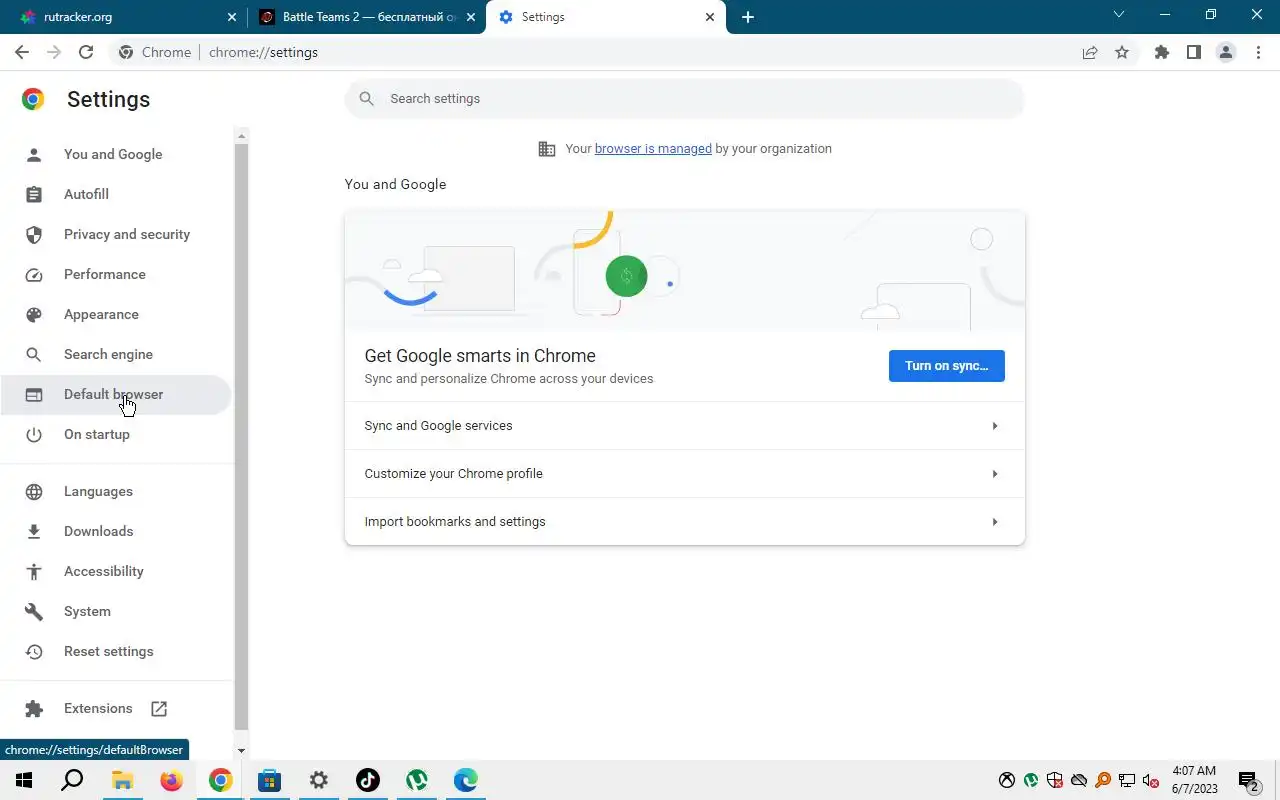Open Sync and Google services text row
This screenshot has width=1280, height=800.
coord(685,426)
